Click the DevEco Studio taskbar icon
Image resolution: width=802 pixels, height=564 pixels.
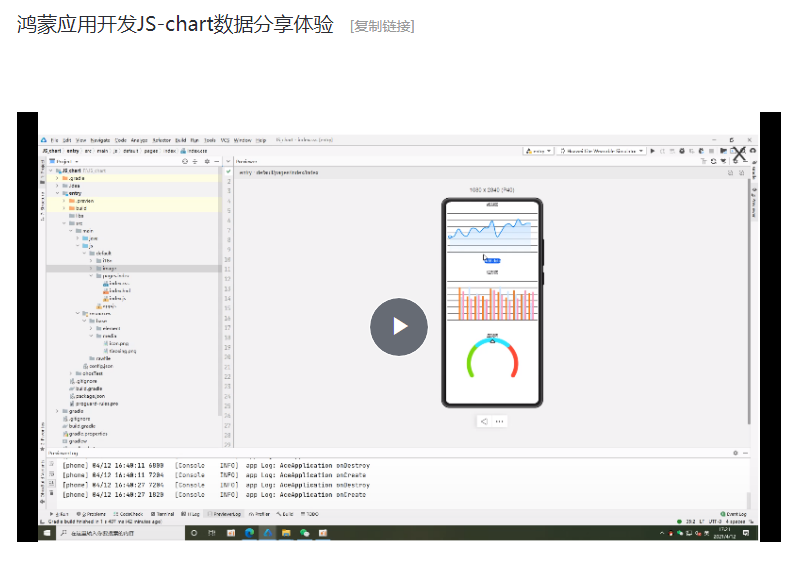pyautogui.click(x=268, y=533)
